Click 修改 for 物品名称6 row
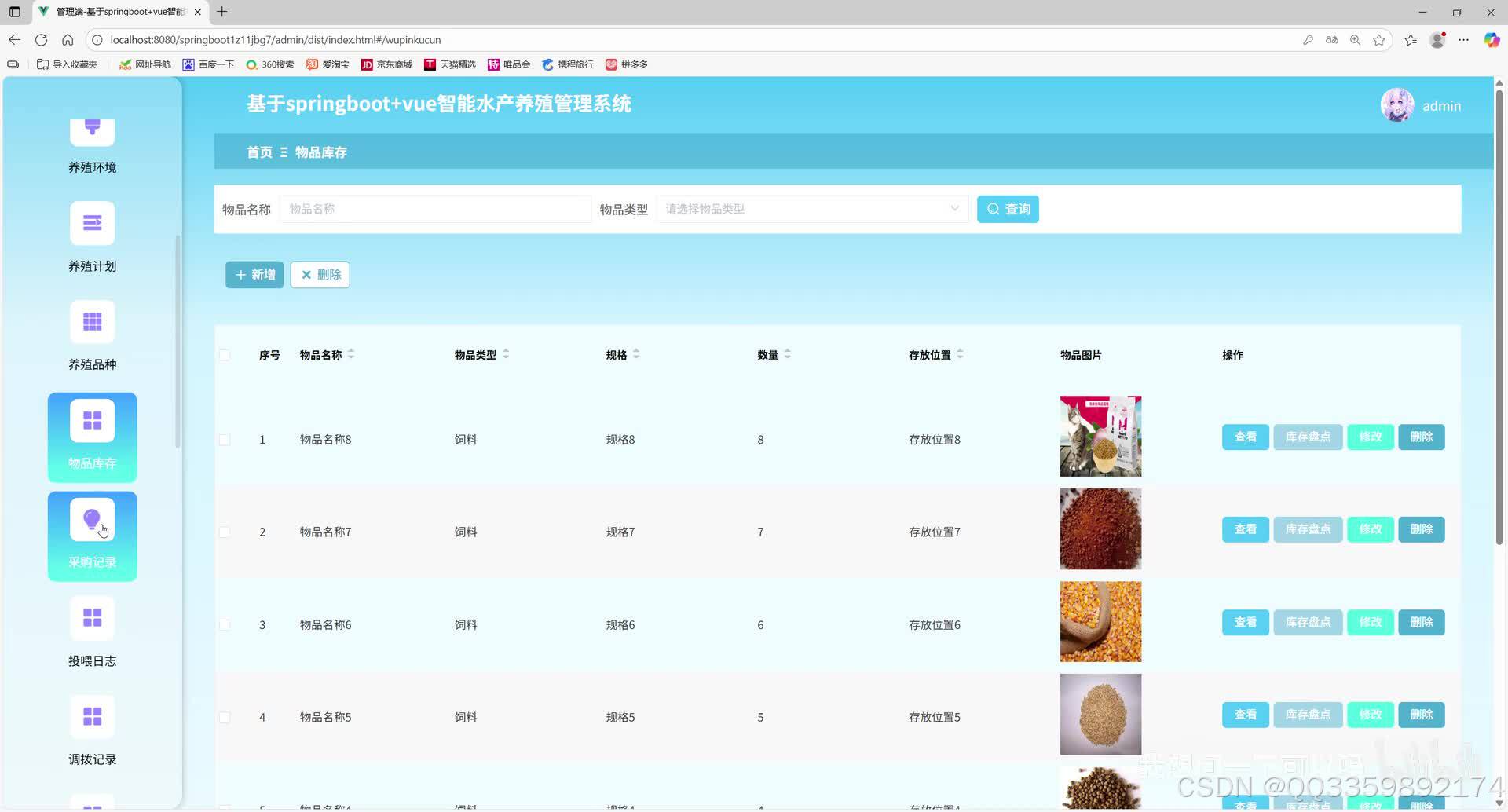 pyautogui.click(x=1370, y=622)
